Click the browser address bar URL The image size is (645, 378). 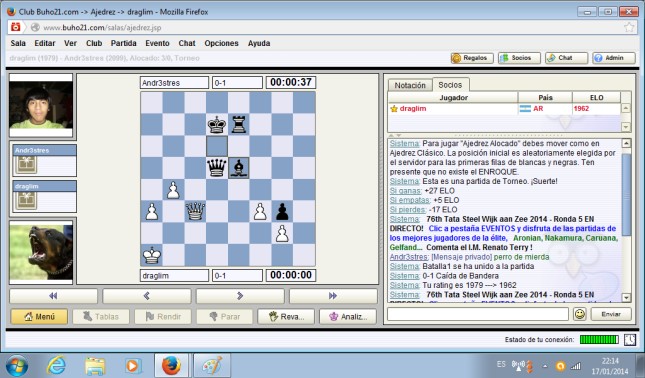click(x=102, y=28)
